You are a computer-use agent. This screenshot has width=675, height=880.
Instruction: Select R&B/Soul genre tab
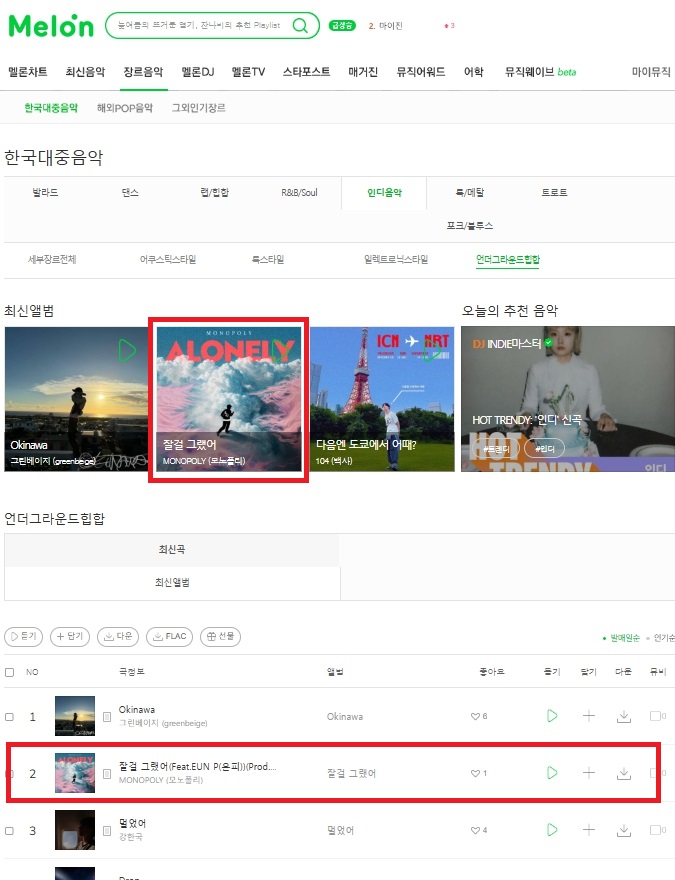click(x=299, y=192)
